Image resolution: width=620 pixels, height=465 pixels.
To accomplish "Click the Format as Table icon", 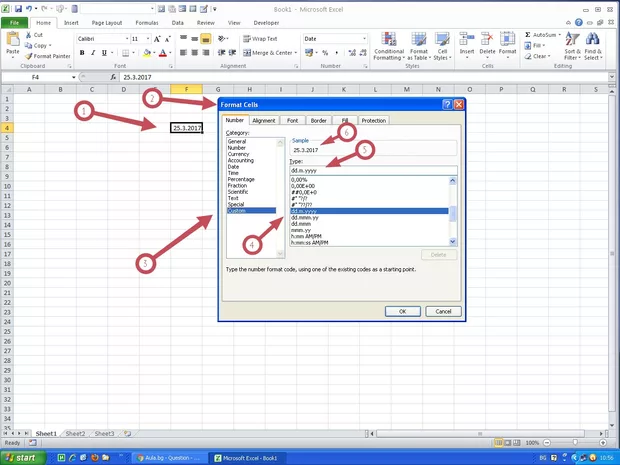I will tap(418, 47).
